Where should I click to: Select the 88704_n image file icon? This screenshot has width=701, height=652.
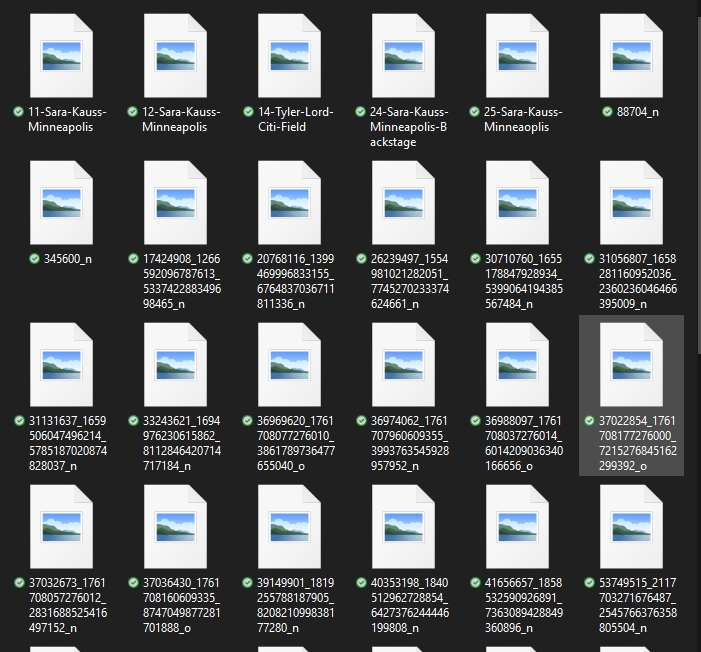pyautogui.click(x=631, y=55)
